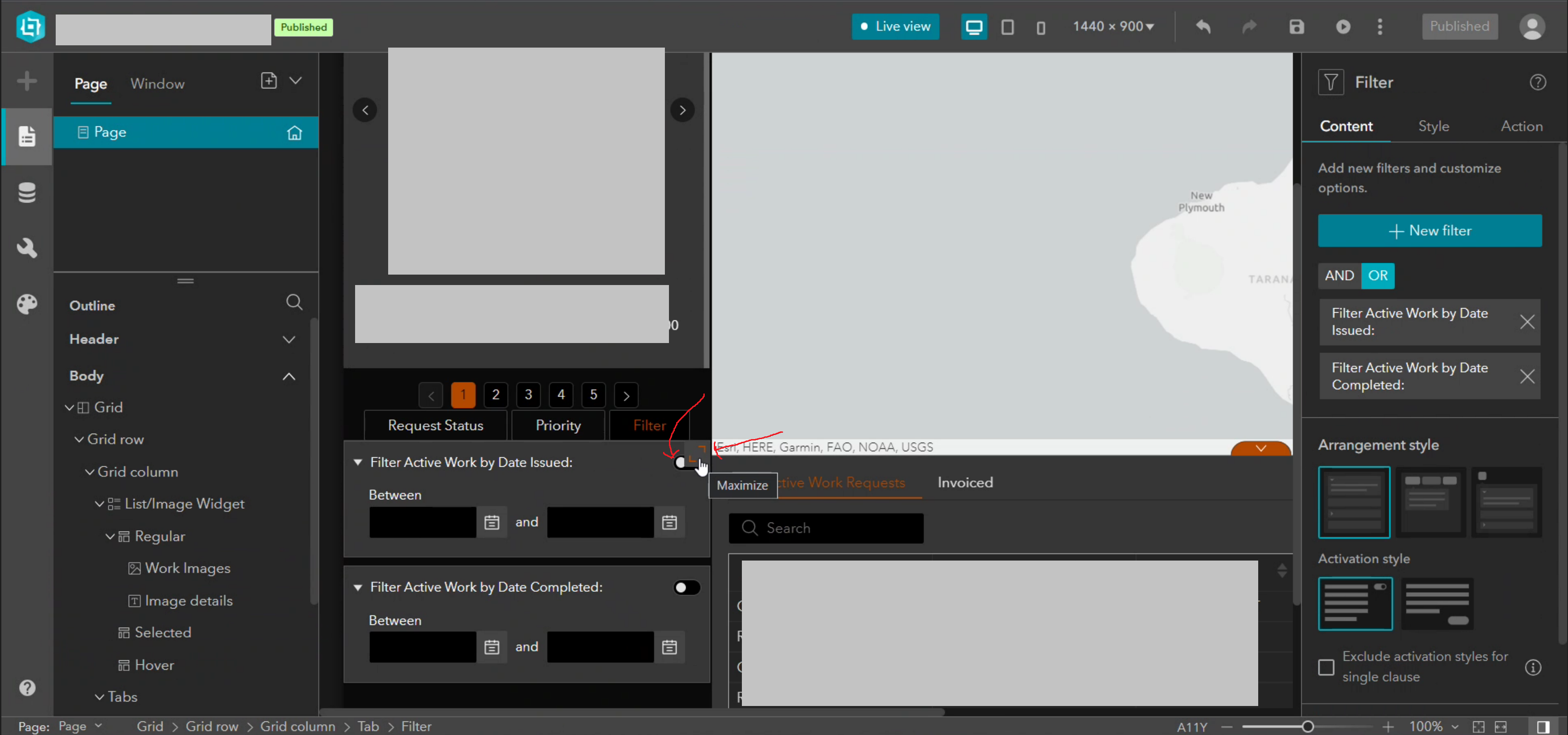This screenshot has height=735, width=1568.
Task: Open the Theme palette panel
Action: [27, 304]
